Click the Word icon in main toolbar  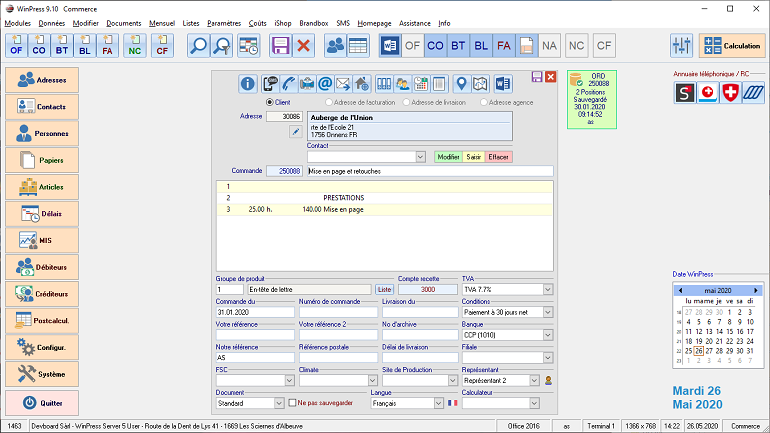[390, 46]
